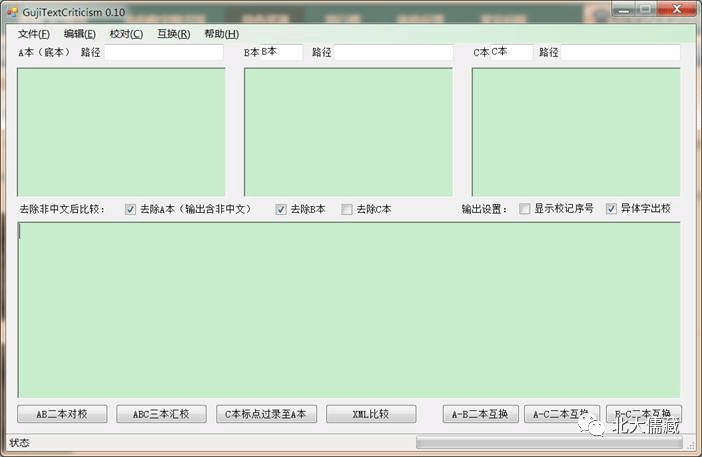Click the status bar progress bar
702x457 pixels.
click(x=549, y=442)
